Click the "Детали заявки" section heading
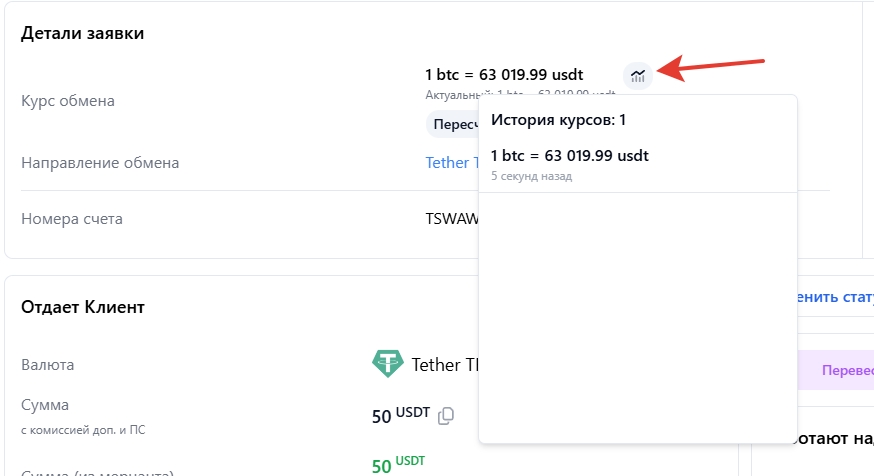 pos(83,34)
